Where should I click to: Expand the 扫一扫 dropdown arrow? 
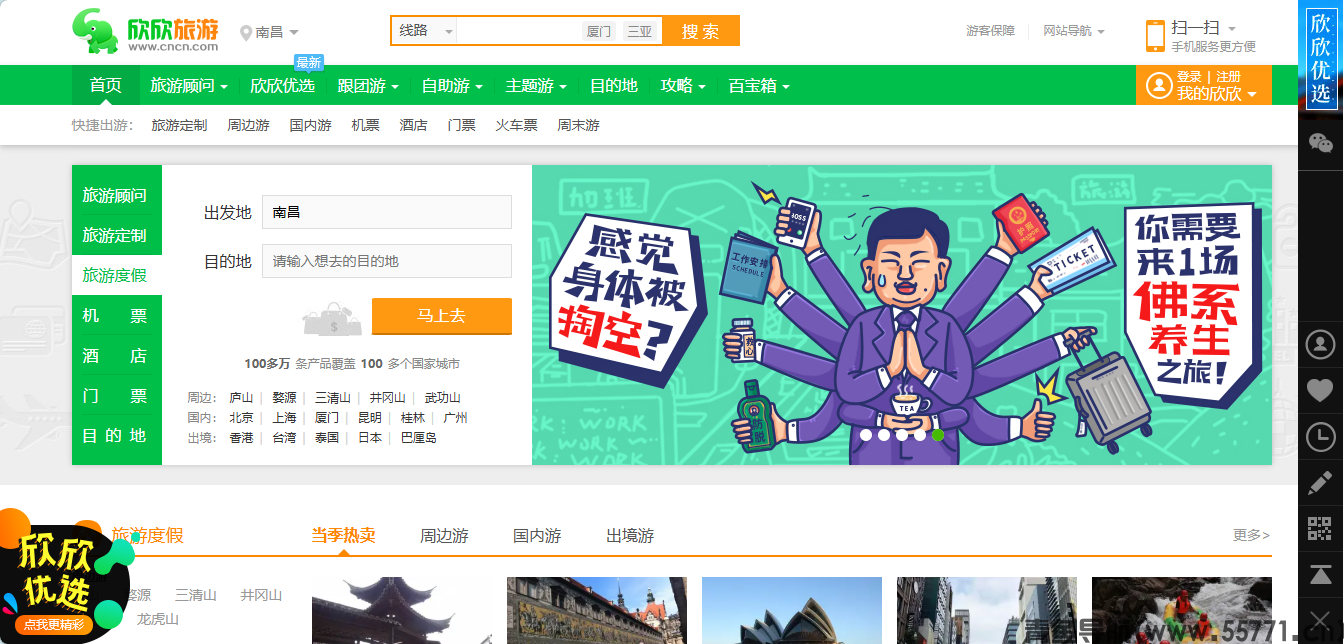click(x=1231, y=29)
